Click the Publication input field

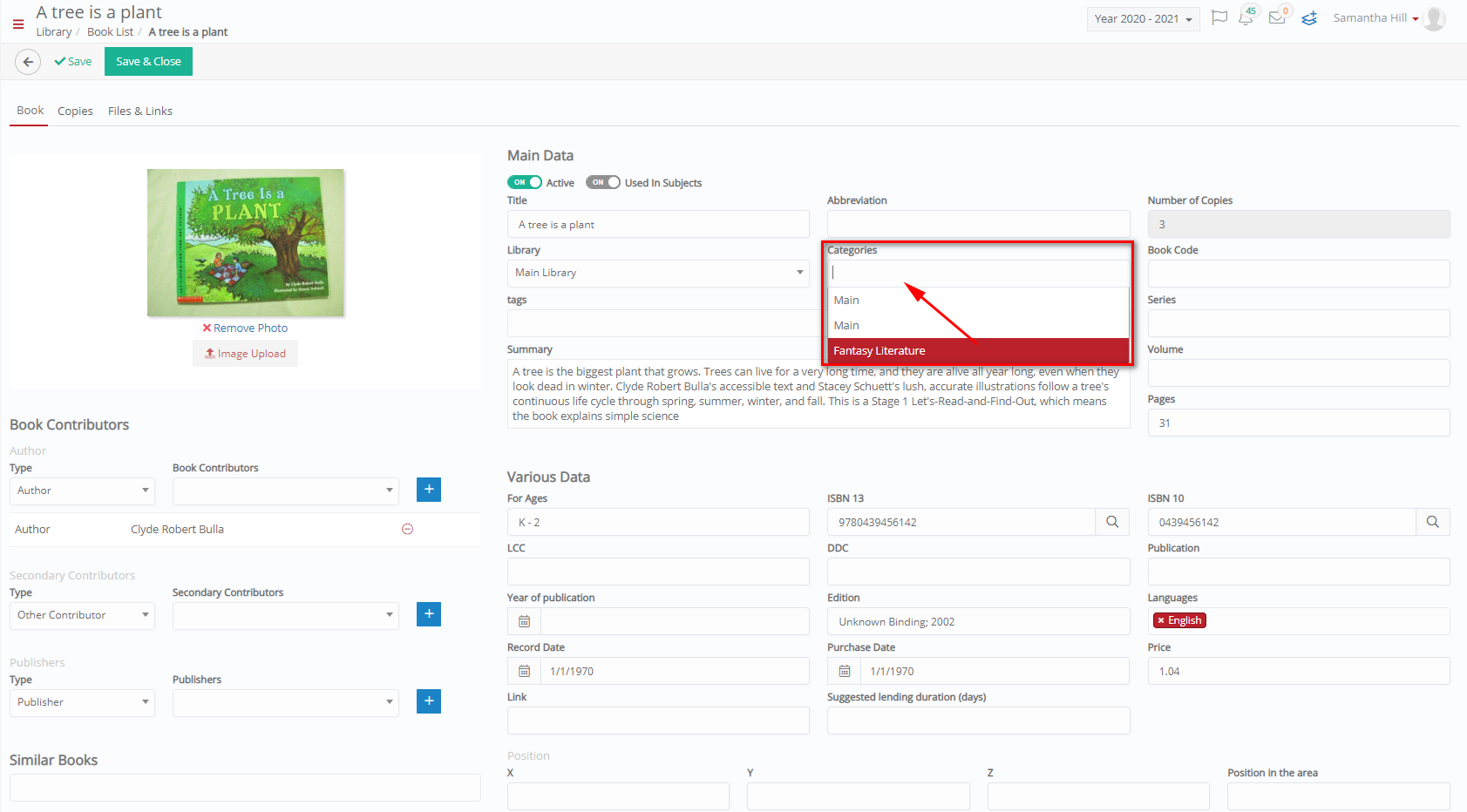click(1299, 572)
